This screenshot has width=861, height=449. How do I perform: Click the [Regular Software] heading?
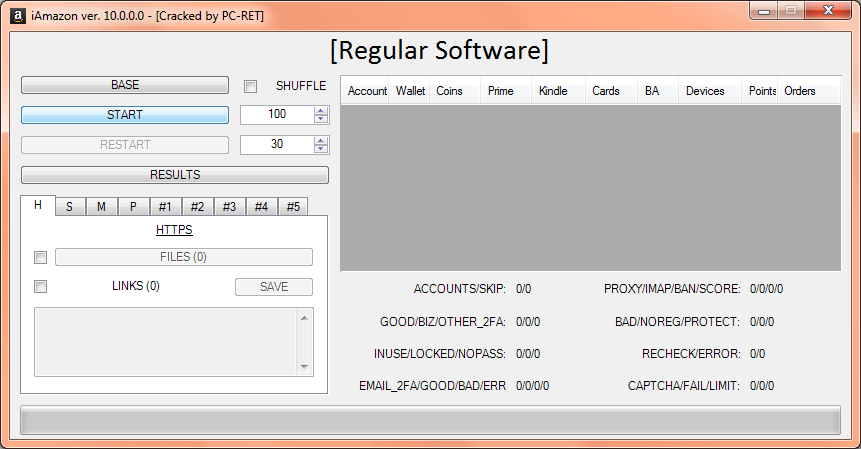coord(439,50)
